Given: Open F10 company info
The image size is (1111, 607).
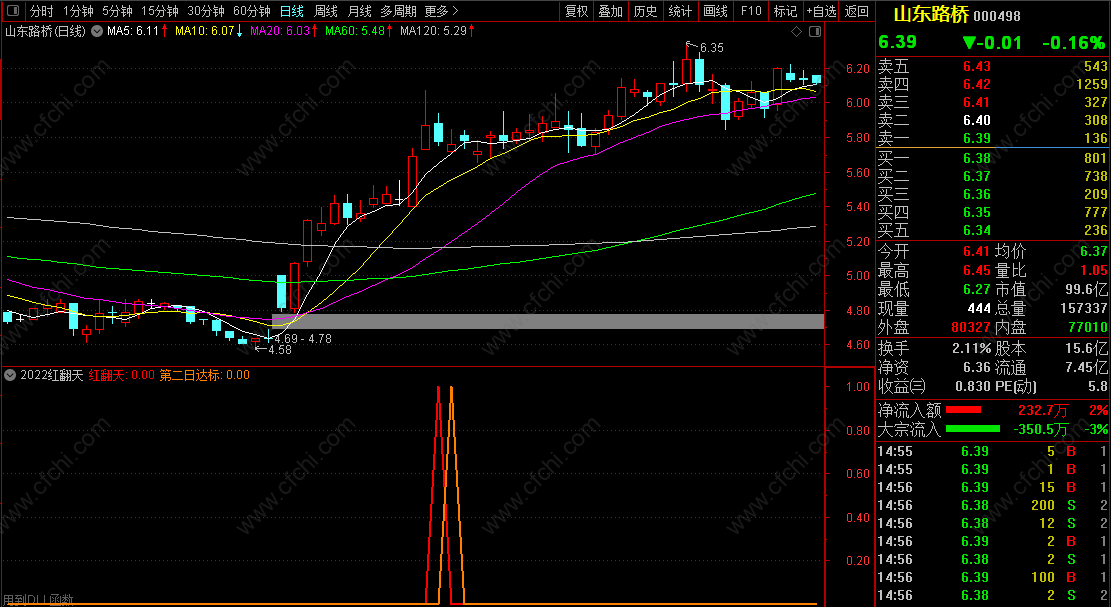Looking at the screenshot, I should (x=750, y=11).
